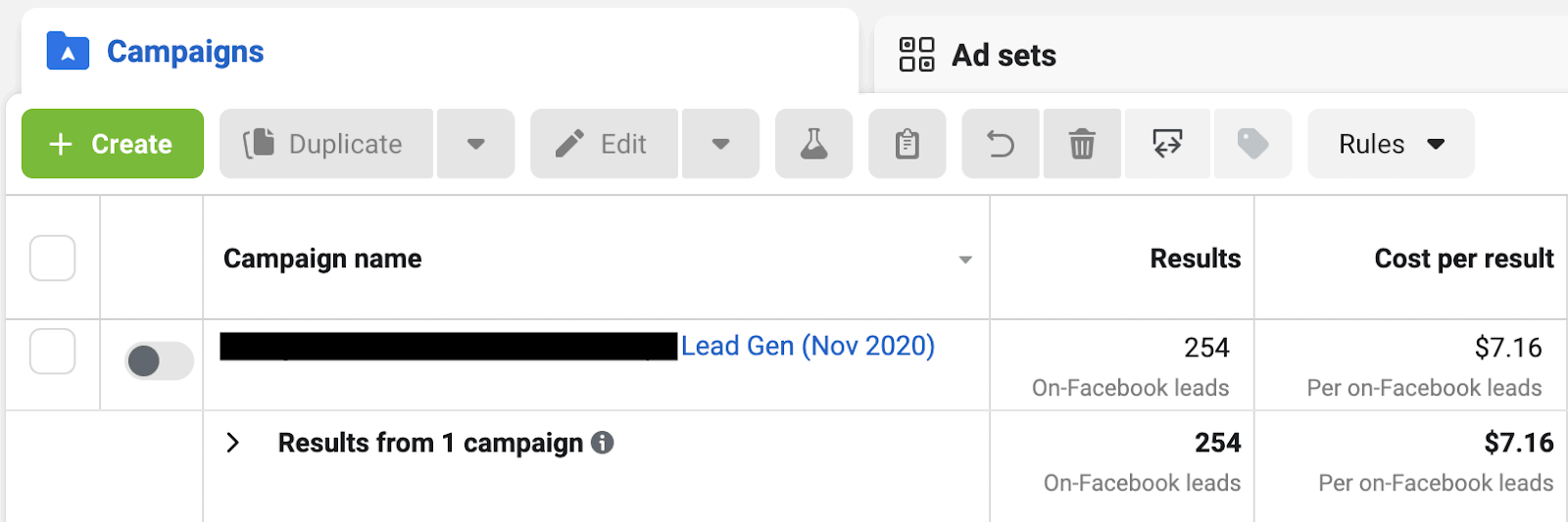
Task: Check the Lead Gen campaign row checkbox
Action: click(x=53, y=352)
